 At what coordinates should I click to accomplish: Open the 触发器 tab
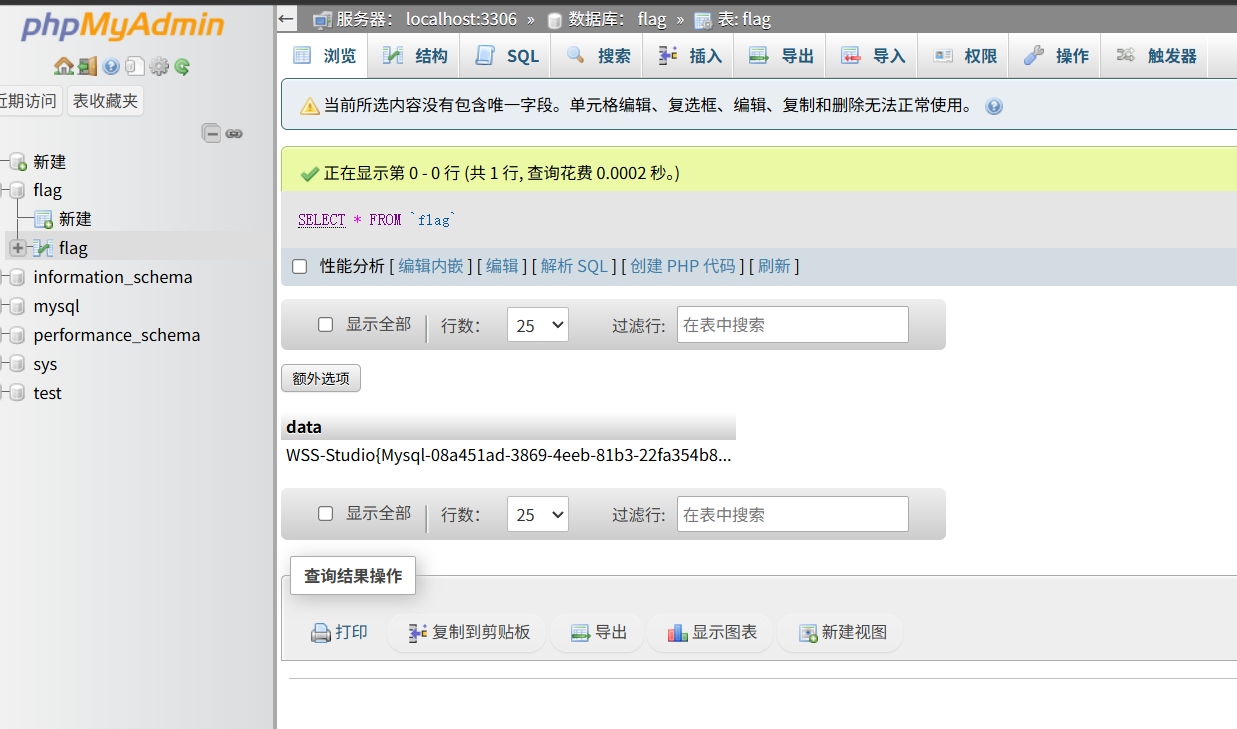click(x=1156, y=56)
